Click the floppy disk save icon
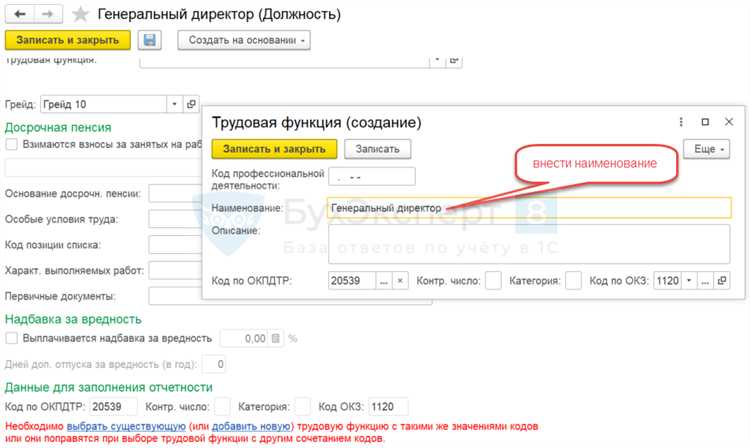 click(x=150, y=40)
